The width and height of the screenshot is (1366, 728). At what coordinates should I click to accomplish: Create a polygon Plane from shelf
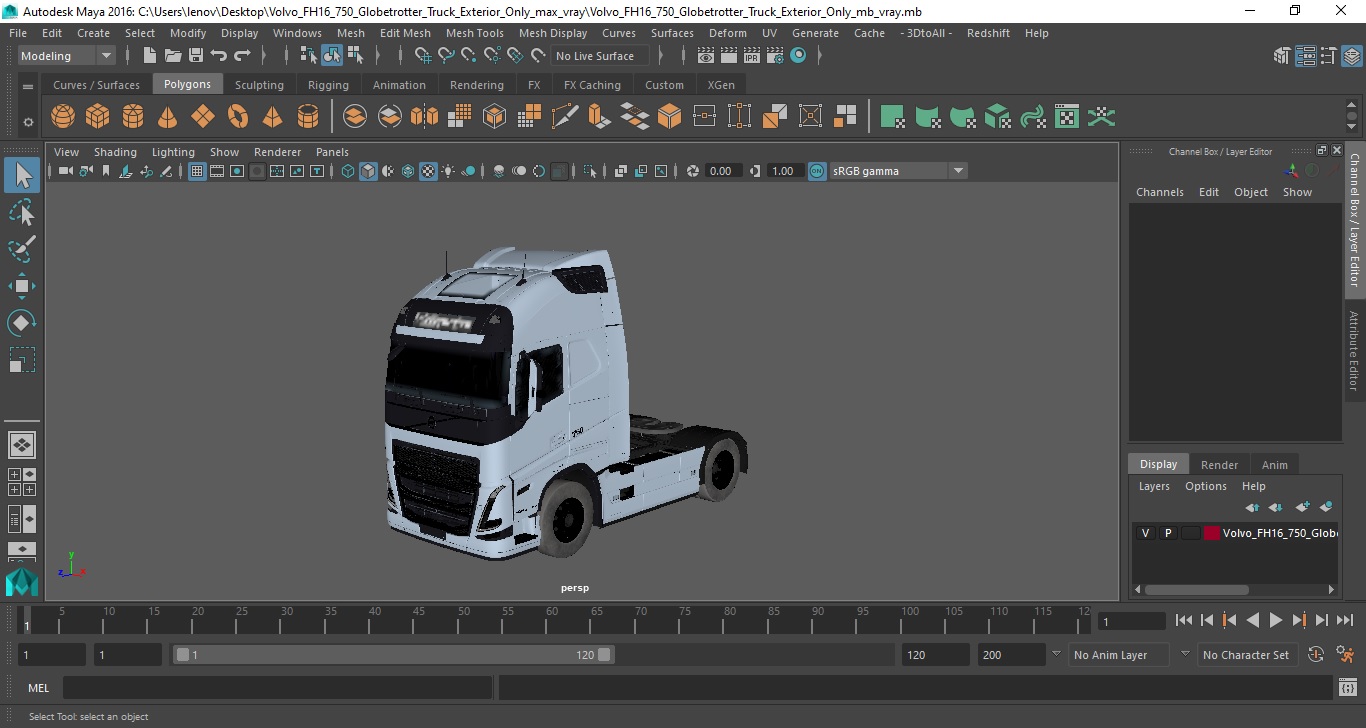tap(203, 117)
